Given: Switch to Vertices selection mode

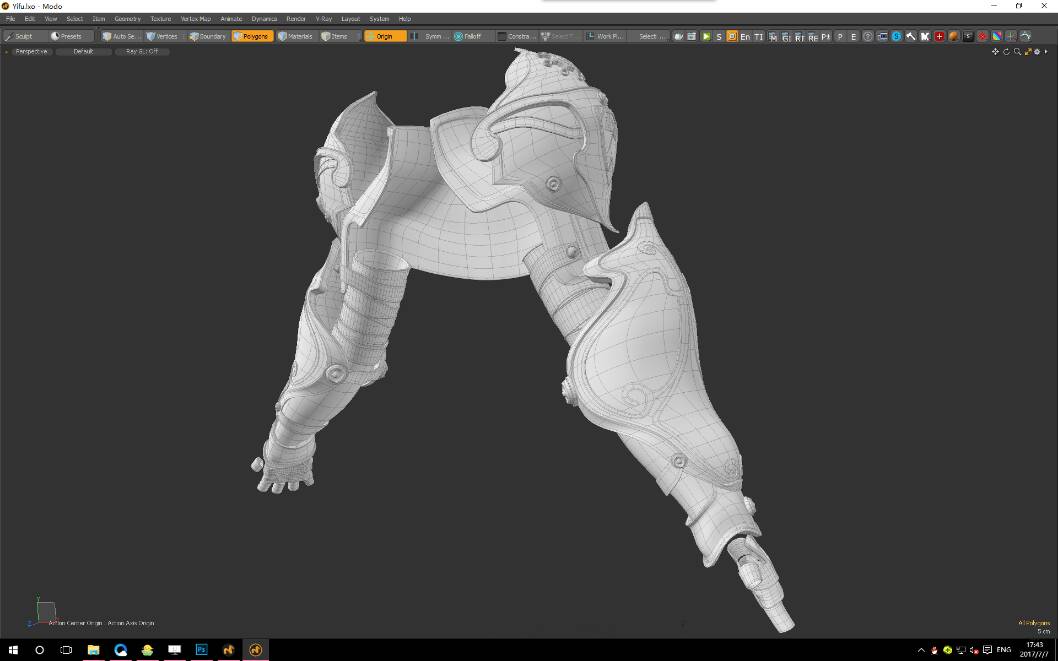Looking at the screenshot, I should point(163,36).
